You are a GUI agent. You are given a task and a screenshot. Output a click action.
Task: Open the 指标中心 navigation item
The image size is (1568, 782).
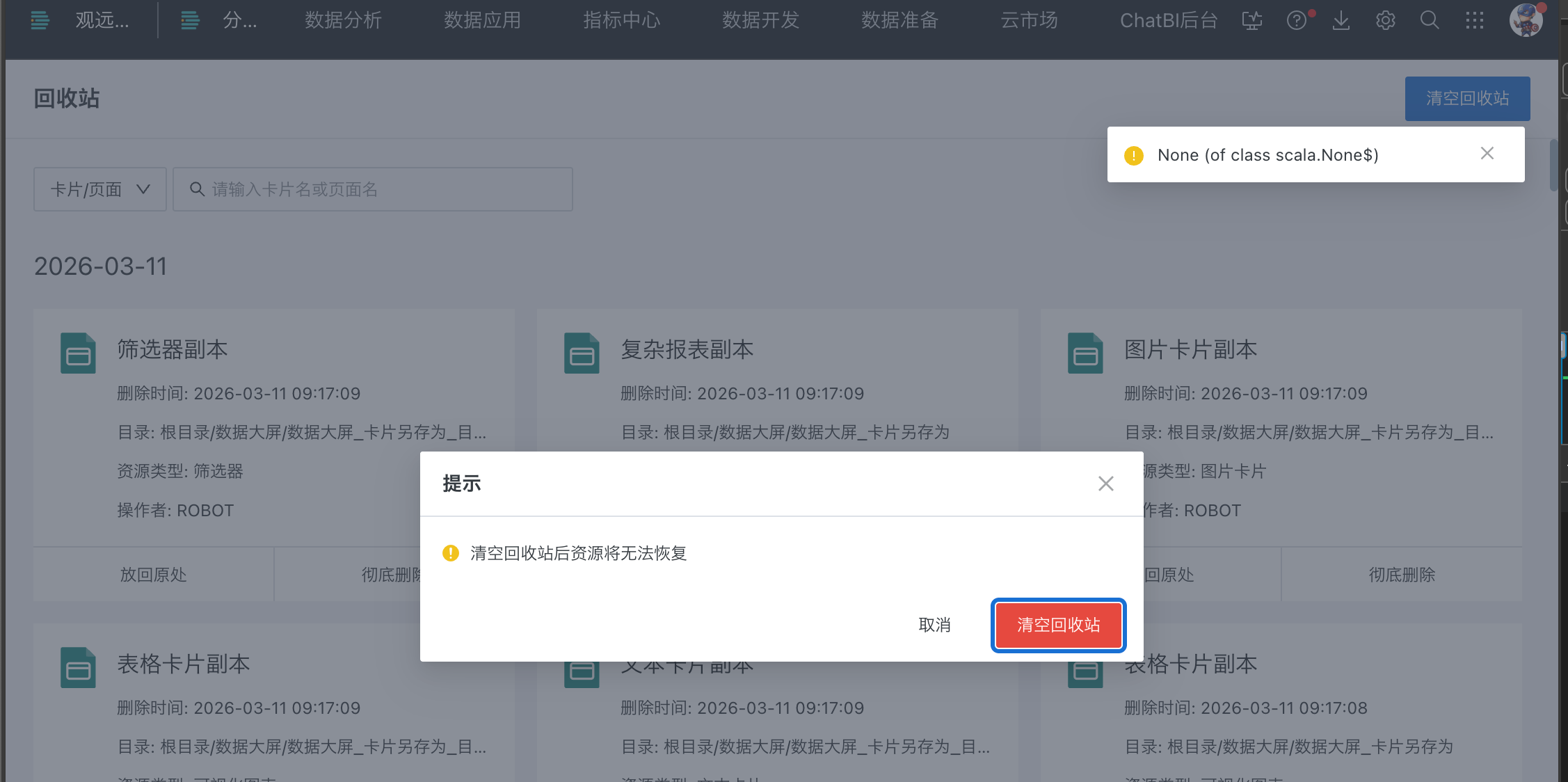[x=621, y=20]
